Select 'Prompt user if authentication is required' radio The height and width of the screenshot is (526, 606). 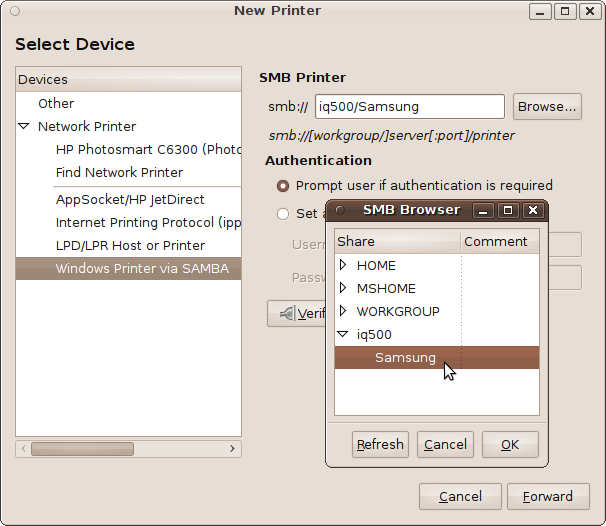click(x=283, y=186)
